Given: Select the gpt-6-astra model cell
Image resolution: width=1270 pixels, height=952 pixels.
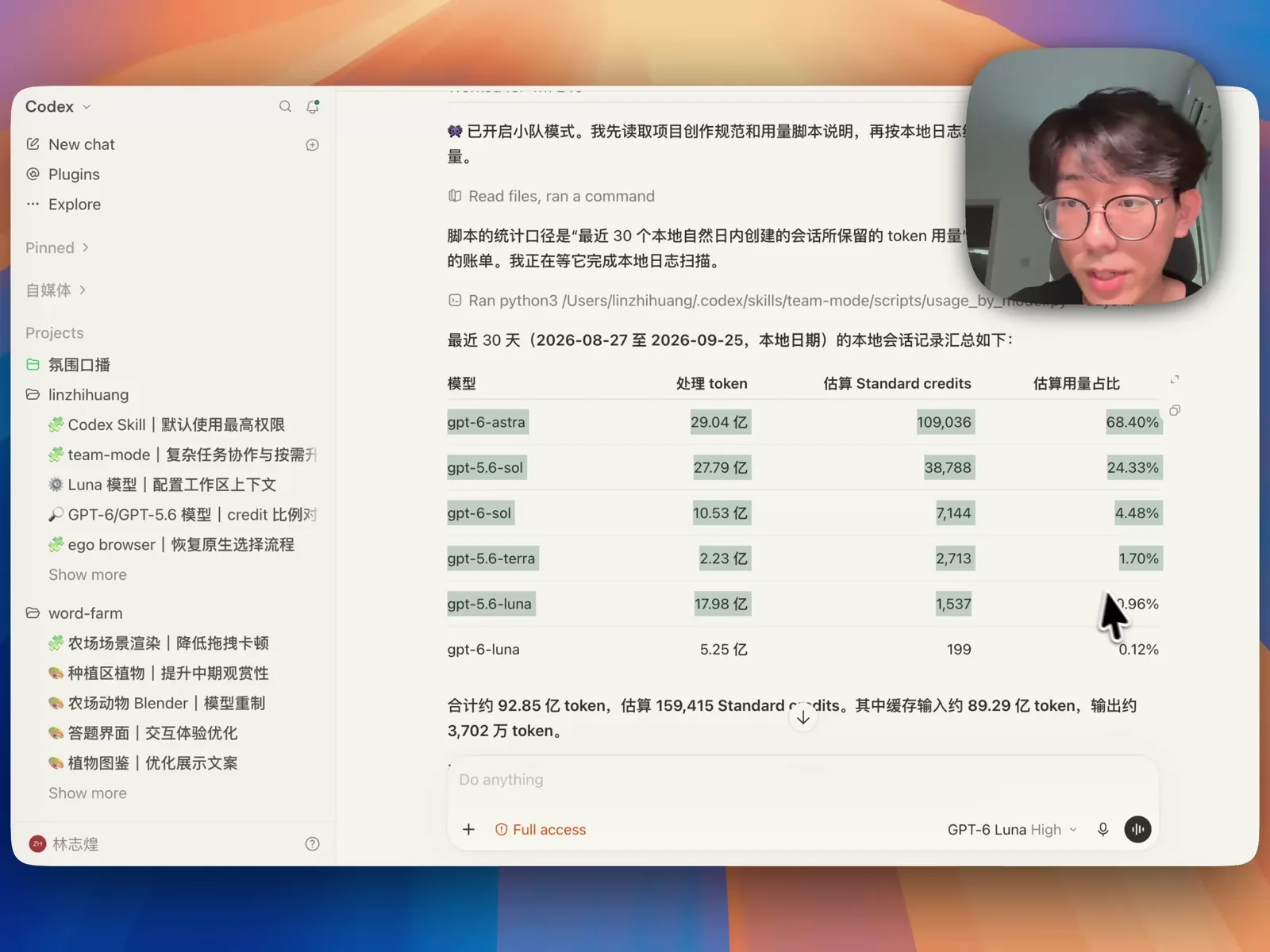Looking at the screenshot, I should coord(487,422).
